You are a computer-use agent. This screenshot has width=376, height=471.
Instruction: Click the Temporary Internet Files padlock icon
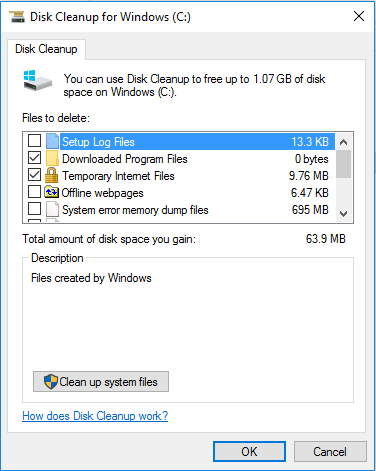point(52,175)
